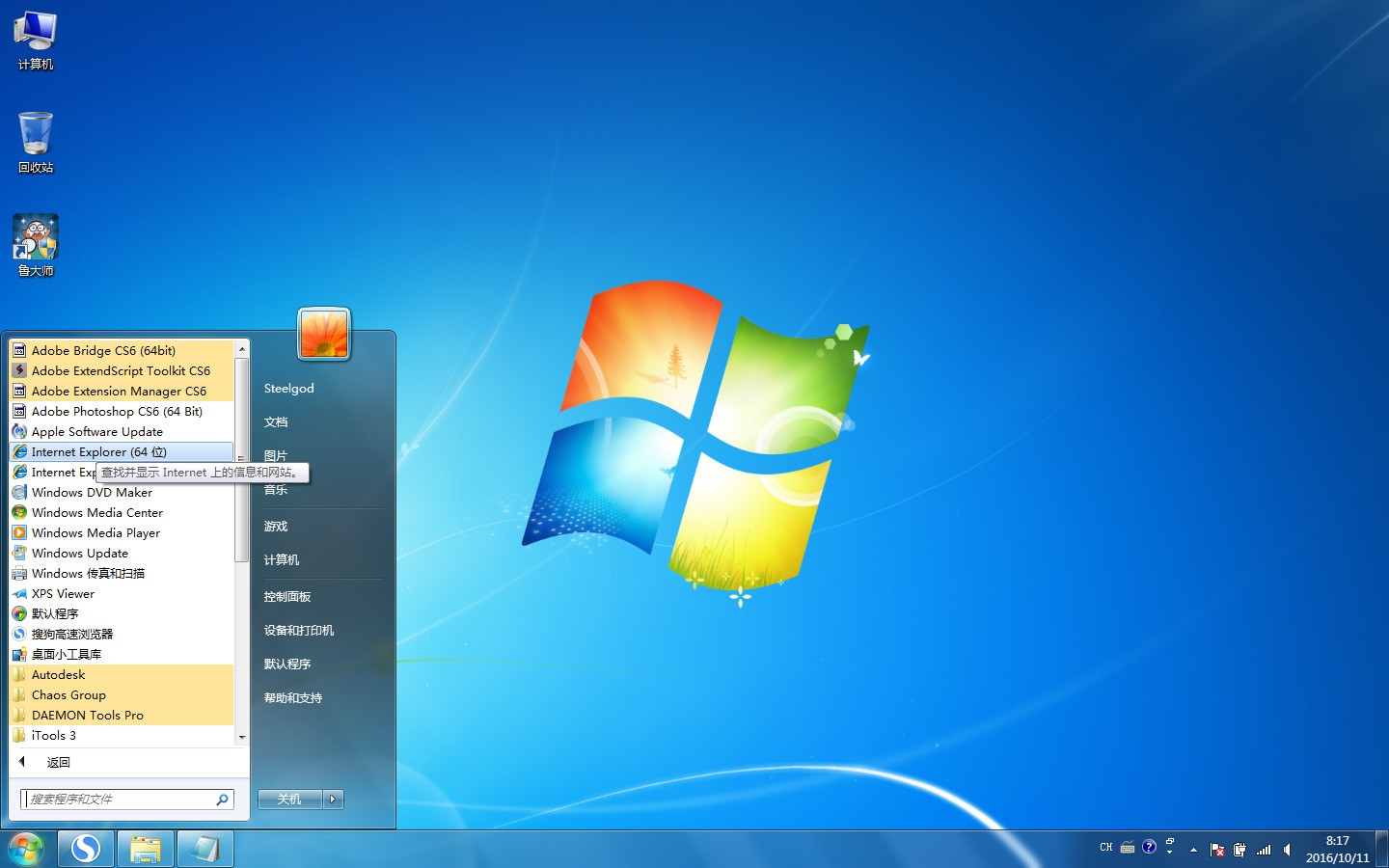
Task: Open Windows Update
Action: point(122,553)
